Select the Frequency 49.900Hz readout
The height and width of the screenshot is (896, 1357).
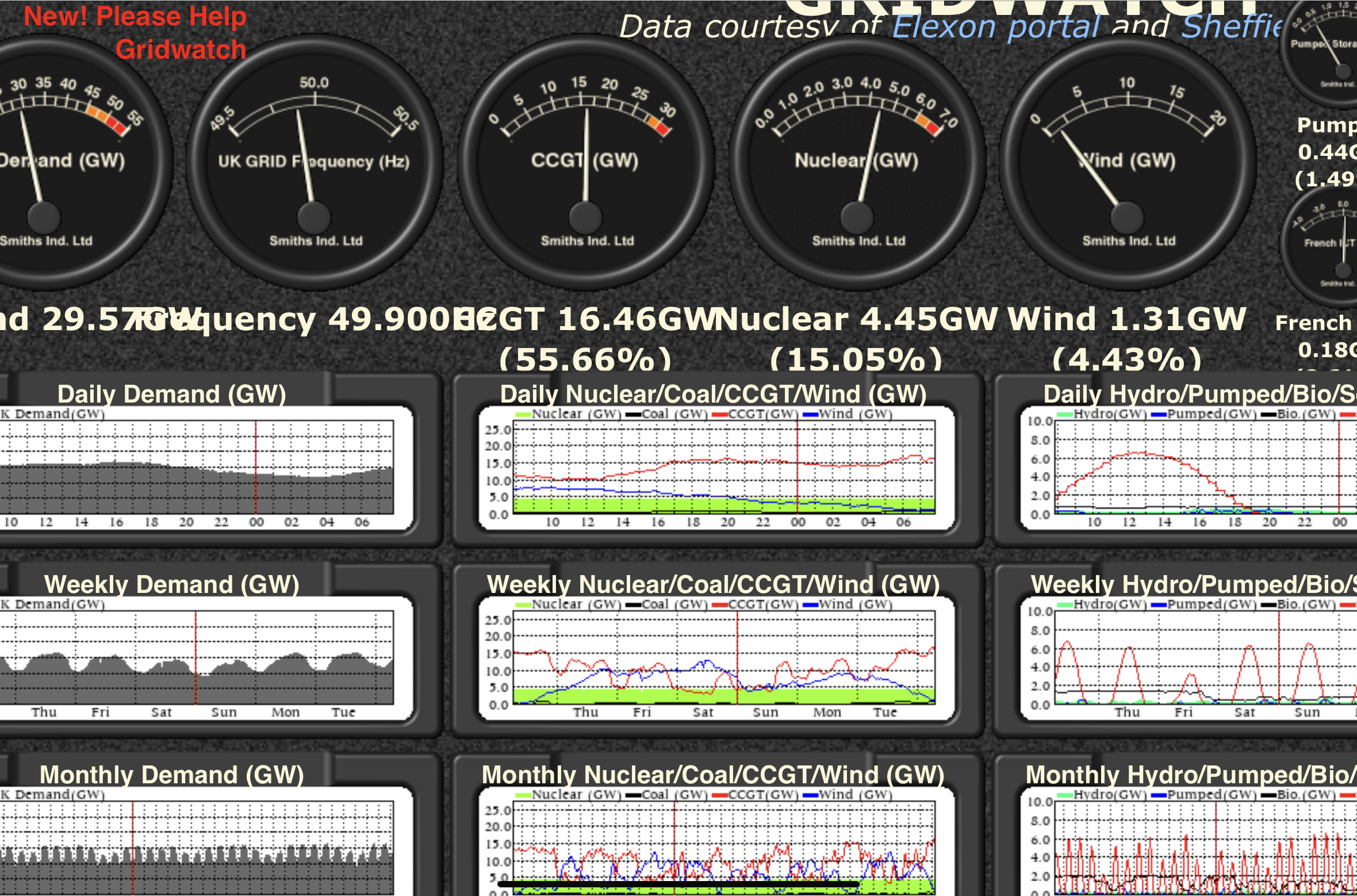(x=313, y=320)
